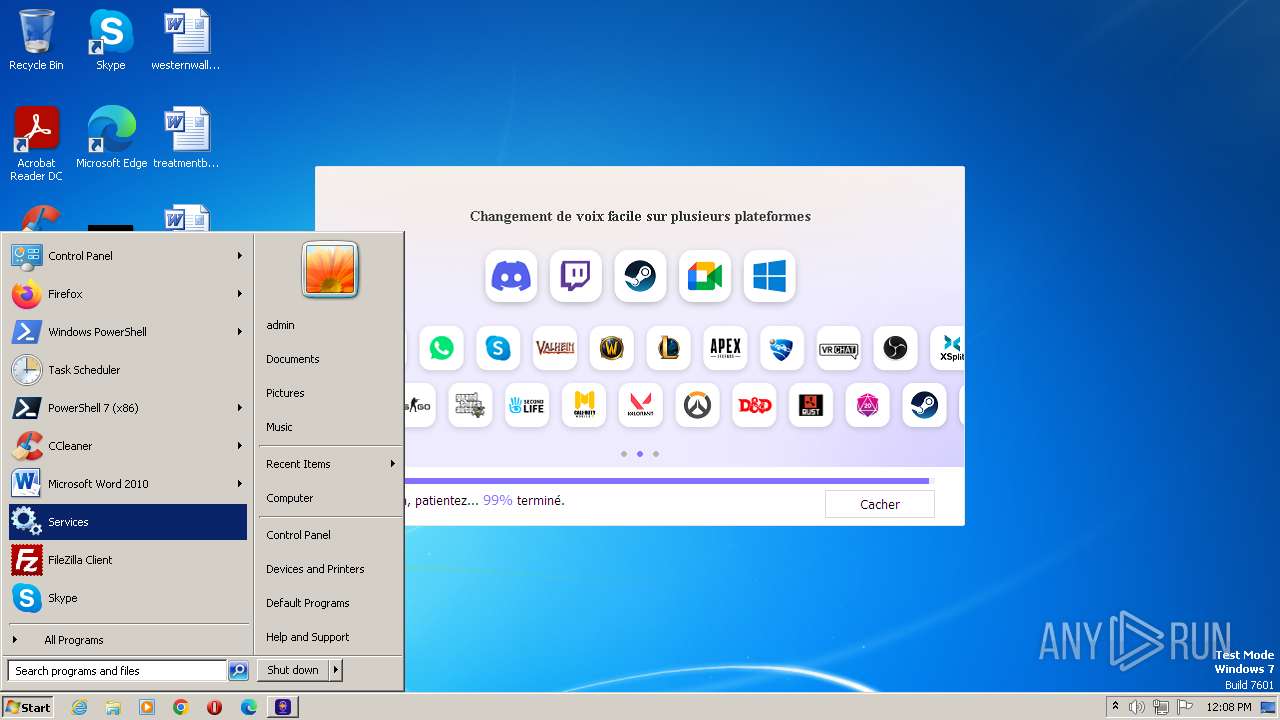Click the Skype icon in installer window
Screen dimensions: 1280x720
pos(498,348)
